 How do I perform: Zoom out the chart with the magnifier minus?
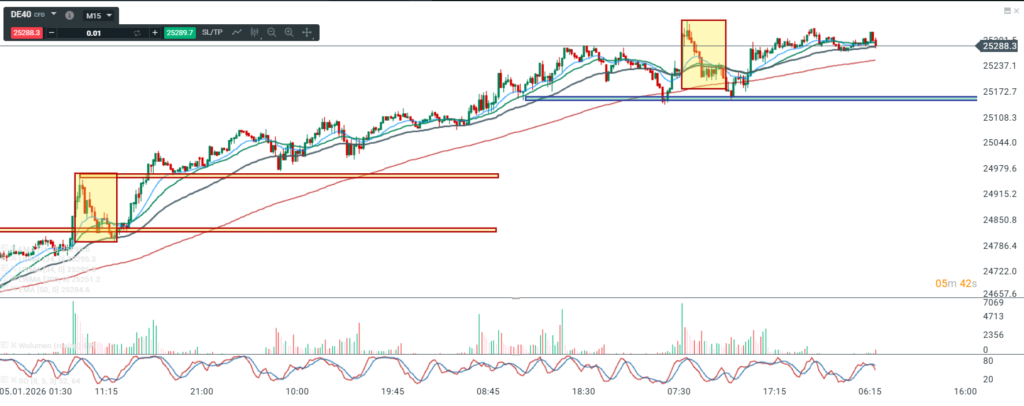pyautogui.click(x=272, y=33)
